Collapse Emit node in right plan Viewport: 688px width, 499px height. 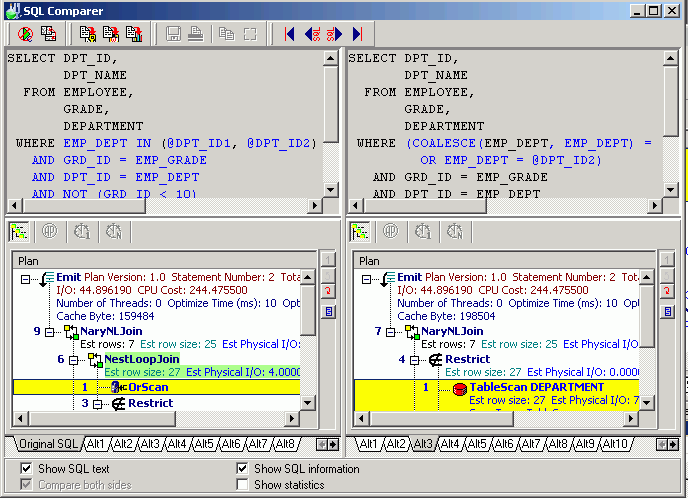[x=366, y=279]
